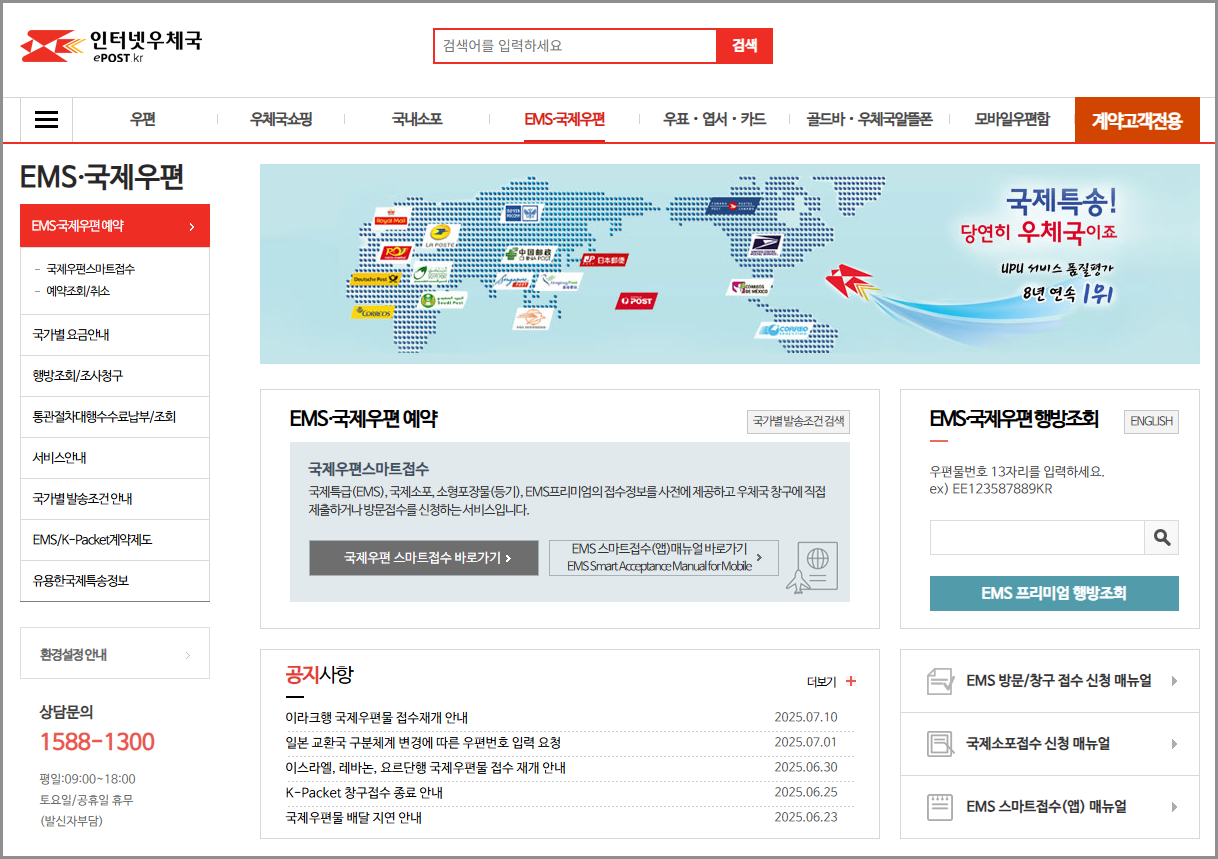This screenshot has height=859, width=1218.
Task: Click the EMS 프리미엄 행방조회 button
Action: pyautogui.click(x=1054, y=593)
